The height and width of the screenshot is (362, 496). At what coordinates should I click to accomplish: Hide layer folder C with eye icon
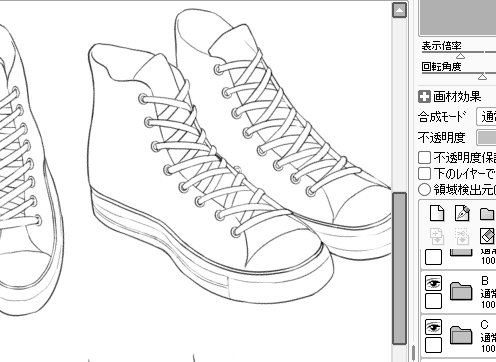[433, 327]
